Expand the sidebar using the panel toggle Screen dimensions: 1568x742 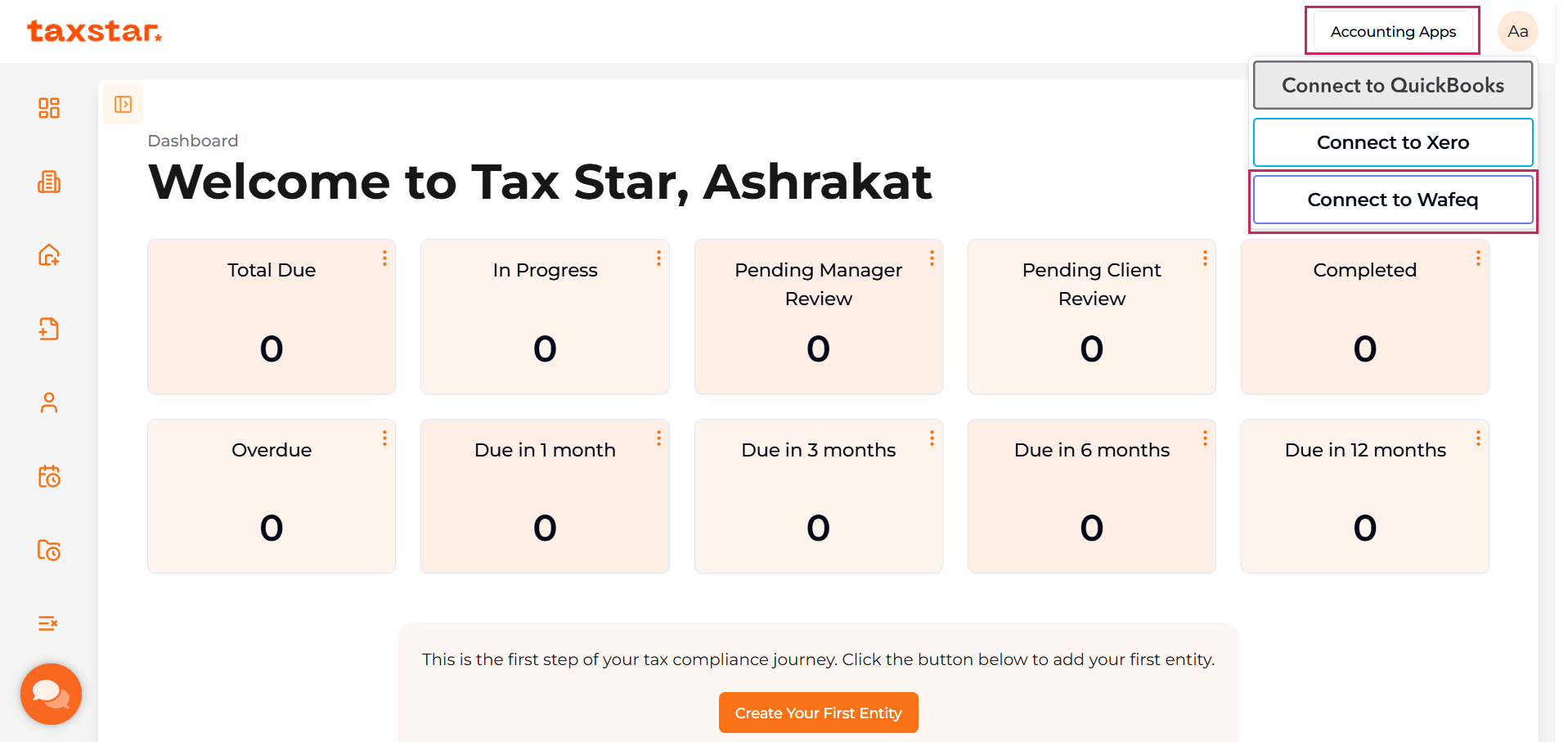[x=123, y=104]
